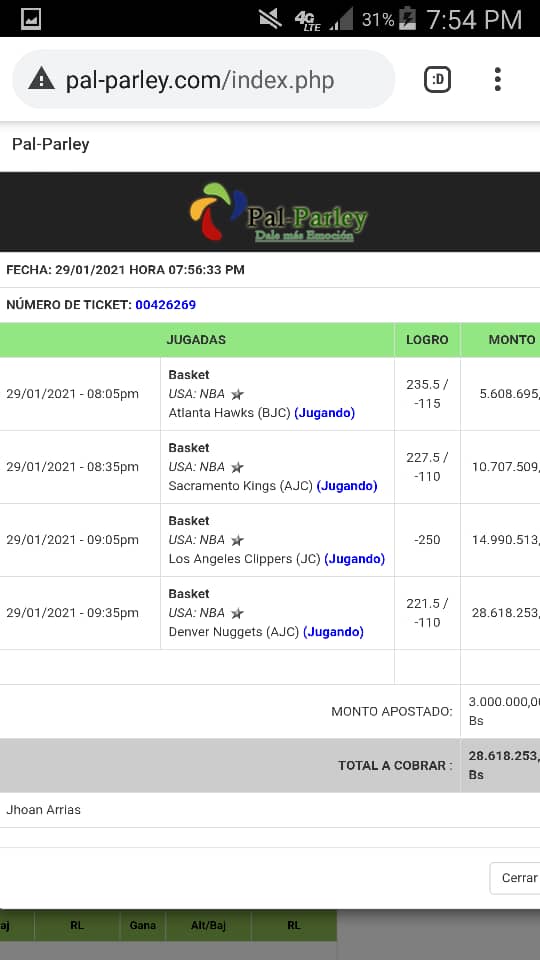Viewport: 540px width, 960px height.
Task: Open Chrome's three-dot overflow menu
Action: 498,80
